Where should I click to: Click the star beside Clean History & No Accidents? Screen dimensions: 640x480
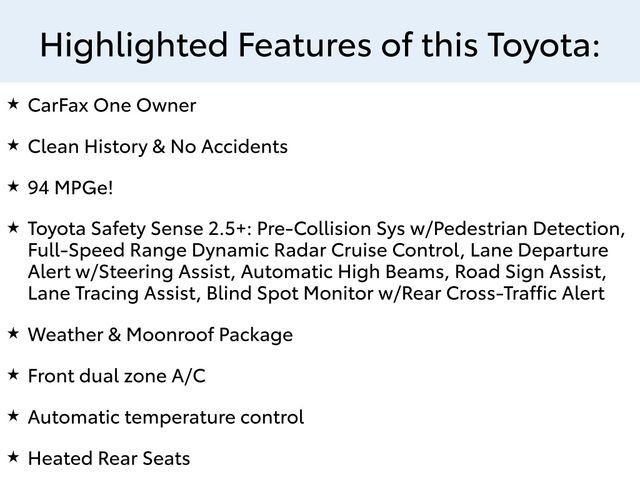(x=13, y=145)
